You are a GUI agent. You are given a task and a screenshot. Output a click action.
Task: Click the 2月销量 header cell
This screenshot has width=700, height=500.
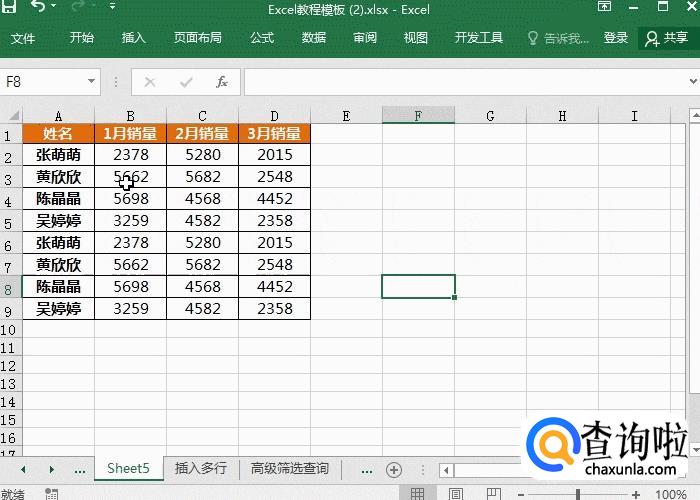(x=202, y=133)
